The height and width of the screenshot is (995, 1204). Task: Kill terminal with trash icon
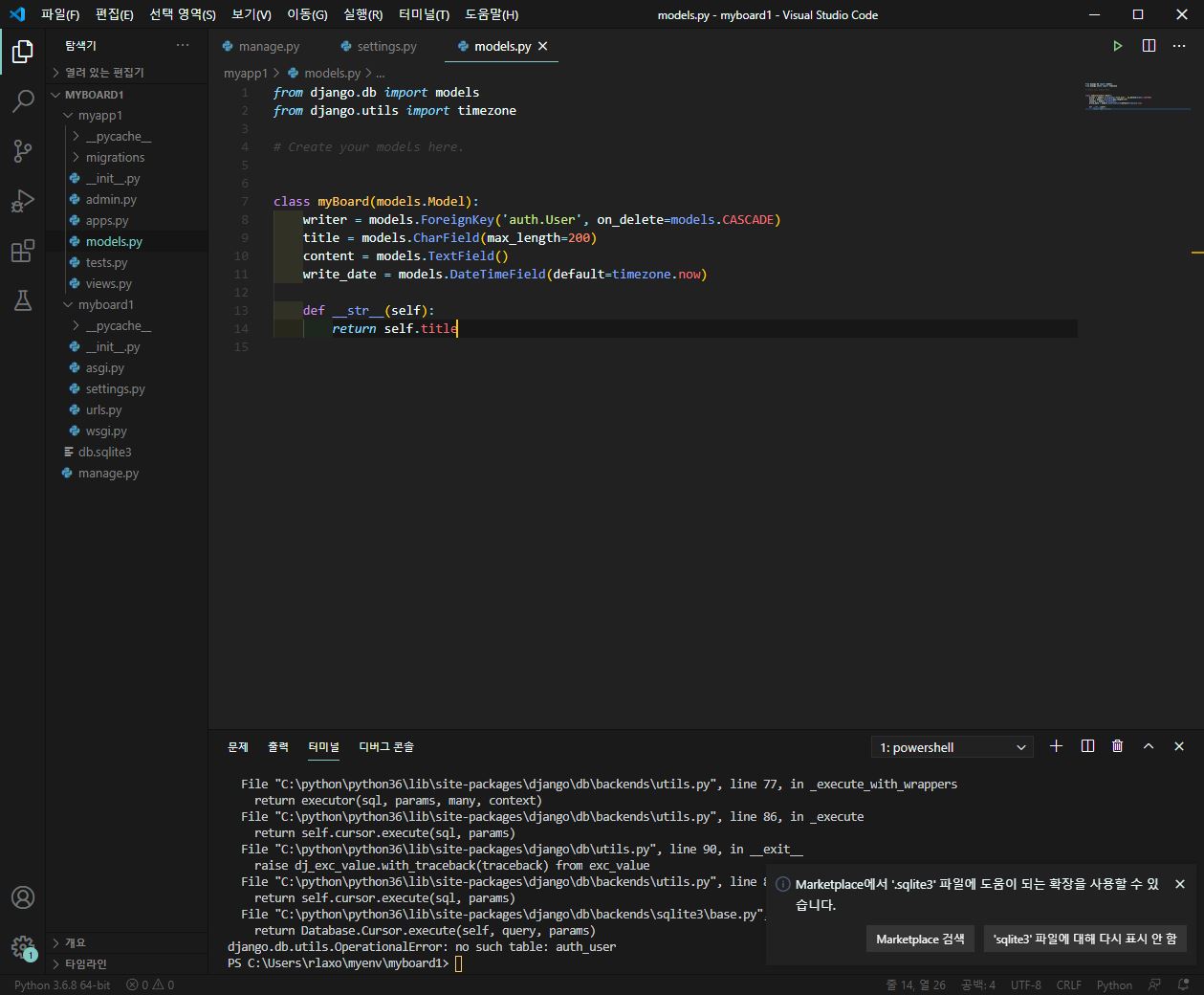pos(1117,746)
